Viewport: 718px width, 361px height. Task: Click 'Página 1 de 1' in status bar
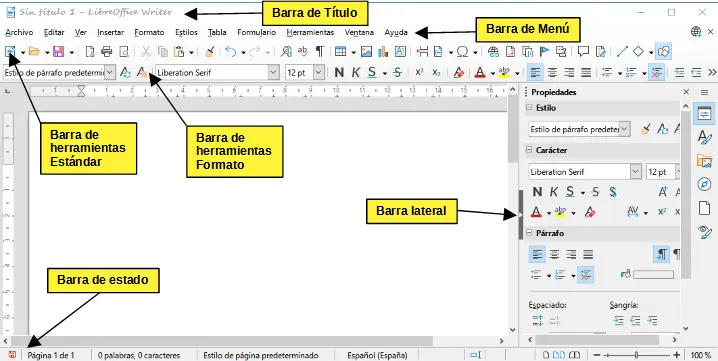coord(51,355)
